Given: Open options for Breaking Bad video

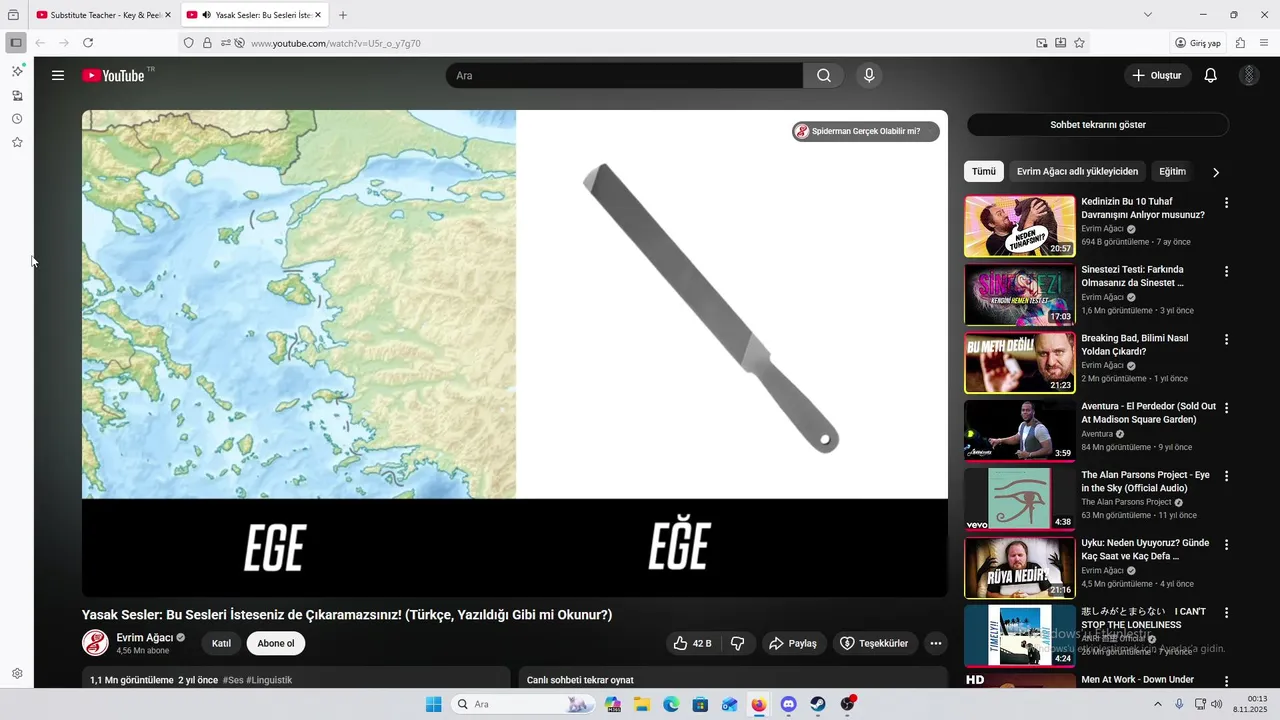Looking at the screenshot, I should 1226,340.
